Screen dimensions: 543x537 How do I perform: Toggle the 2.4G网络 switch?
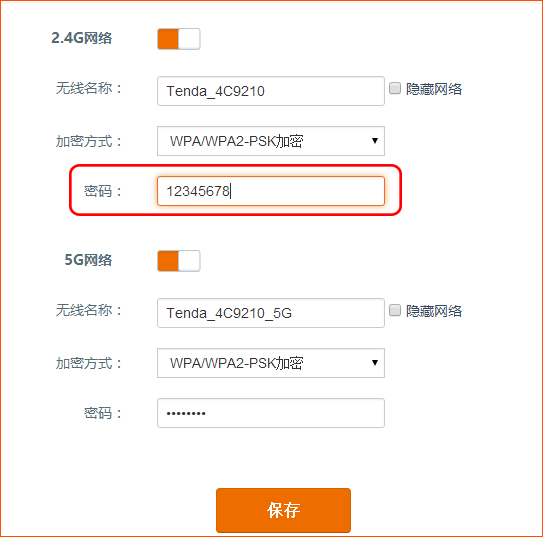point(179,39)
